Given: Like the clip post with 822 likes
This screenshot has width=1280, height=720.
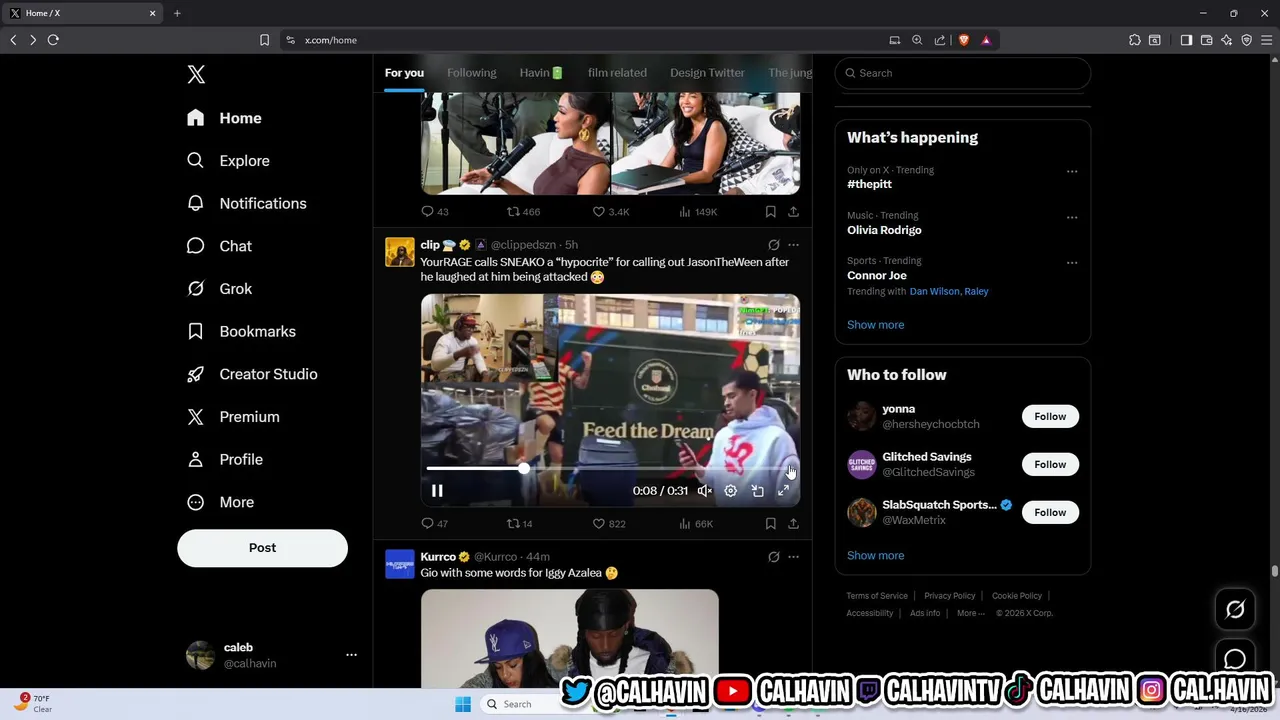Looking at the screenshot, I should (x=599, y=524).
